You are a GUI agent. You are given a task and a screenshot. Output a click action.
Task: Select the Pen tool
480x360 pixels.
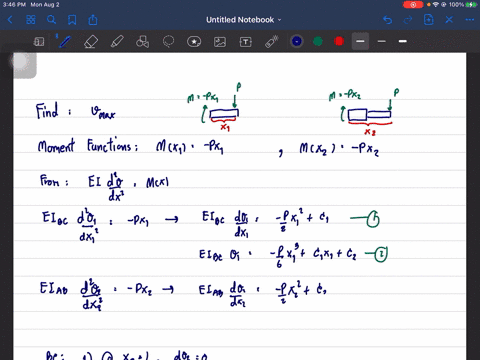[65, 42]
